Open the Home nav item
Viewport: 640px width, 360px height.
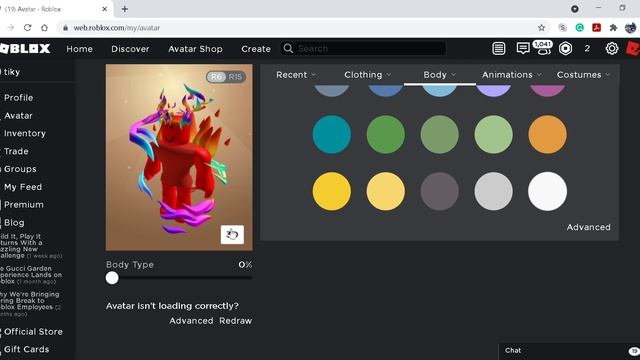pyautogui.click(x=80, y=49)
